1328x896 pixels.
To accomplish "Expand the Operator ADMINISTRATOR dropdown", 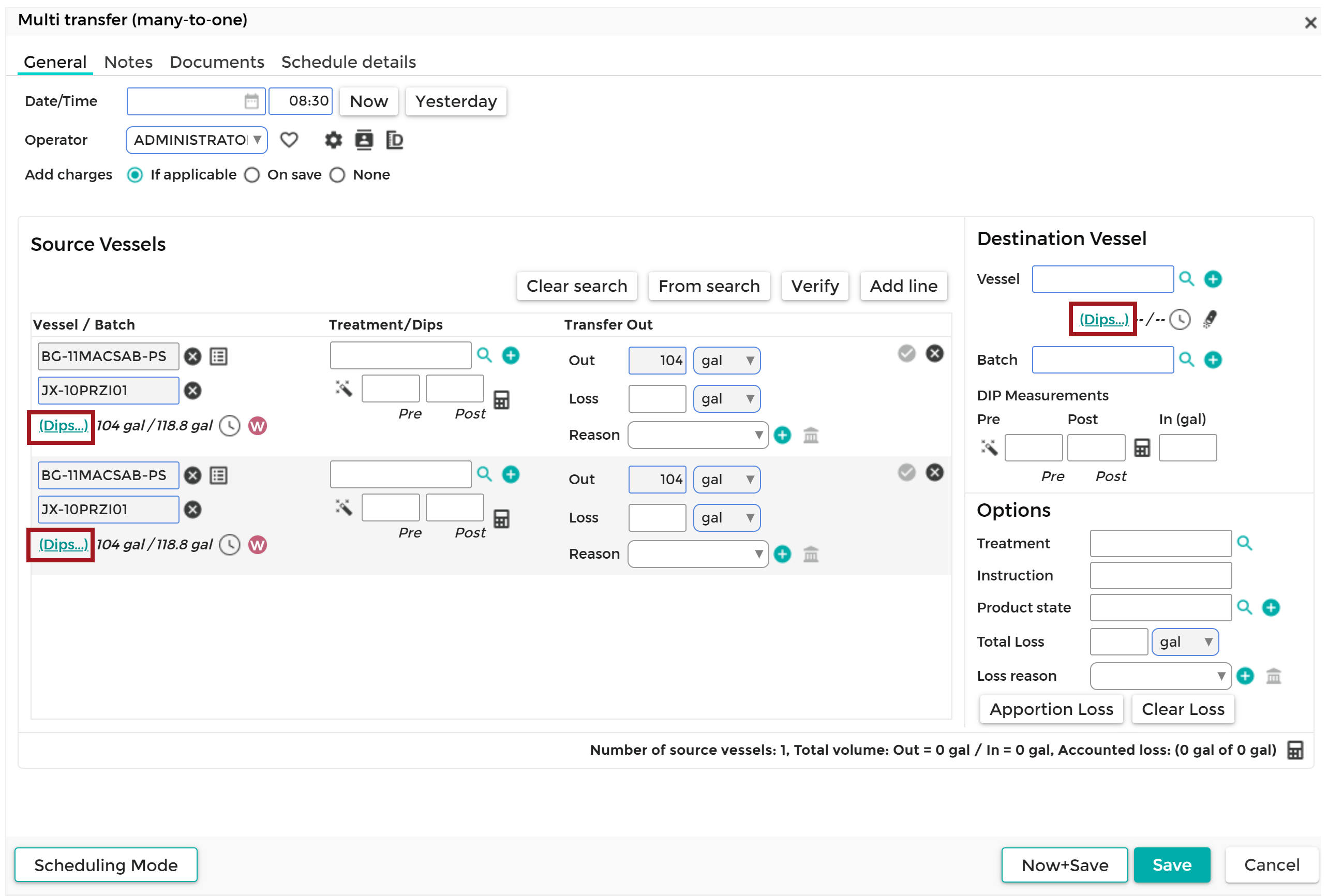I will (197, 140).
